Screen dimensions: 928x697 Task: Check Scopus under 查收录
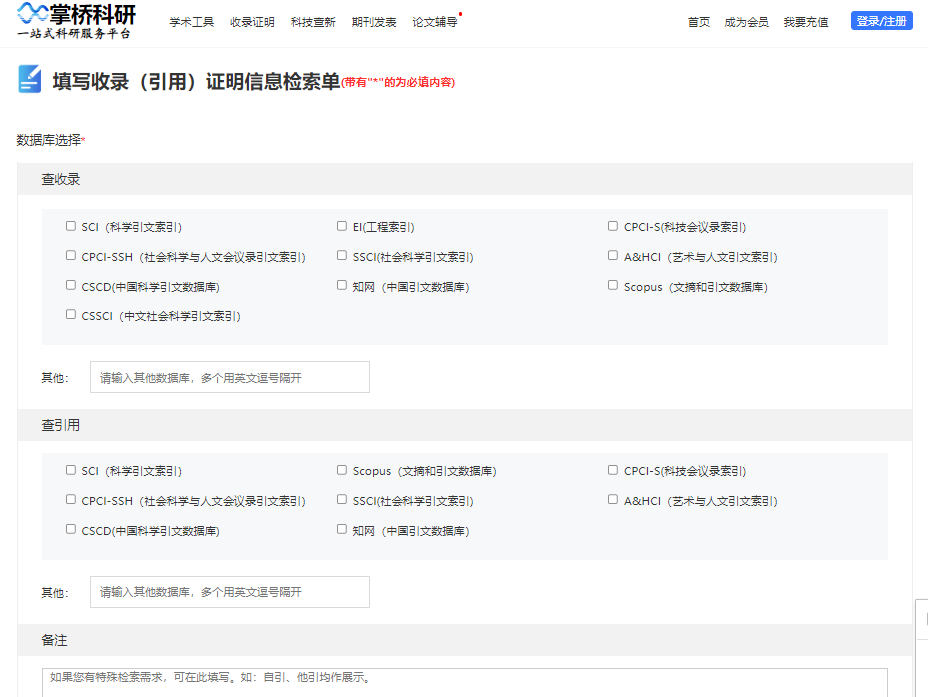(x=613, y=285)
